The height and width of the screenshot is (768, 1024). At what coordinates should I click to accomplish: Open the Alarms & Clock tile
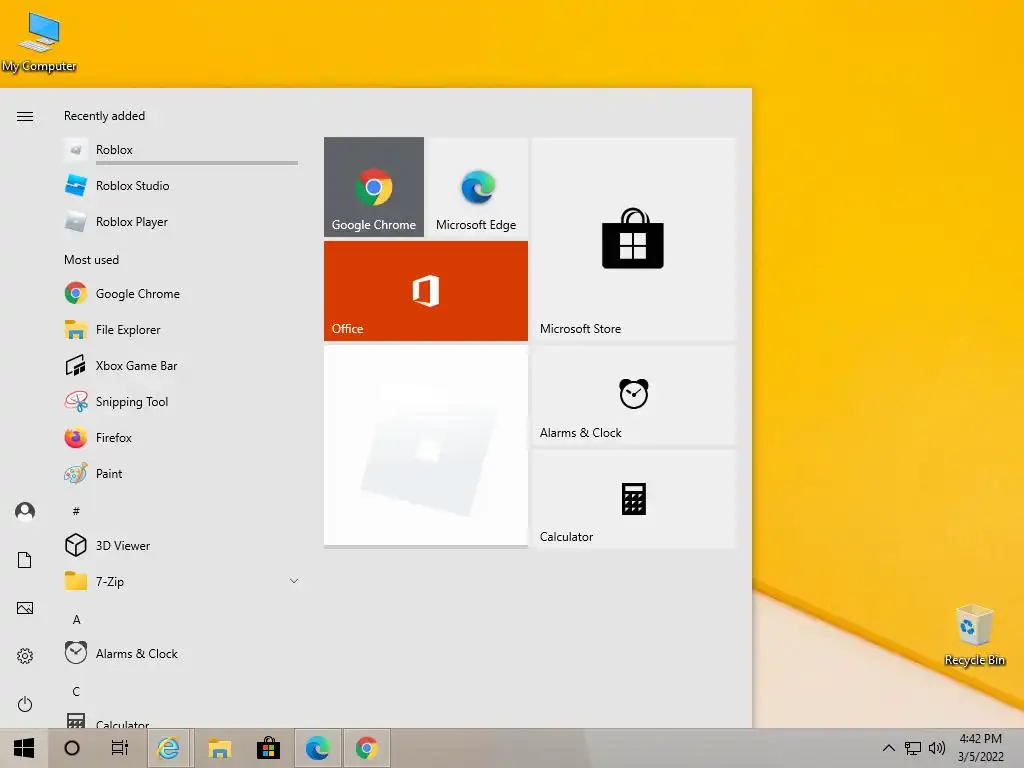[633, 395]
